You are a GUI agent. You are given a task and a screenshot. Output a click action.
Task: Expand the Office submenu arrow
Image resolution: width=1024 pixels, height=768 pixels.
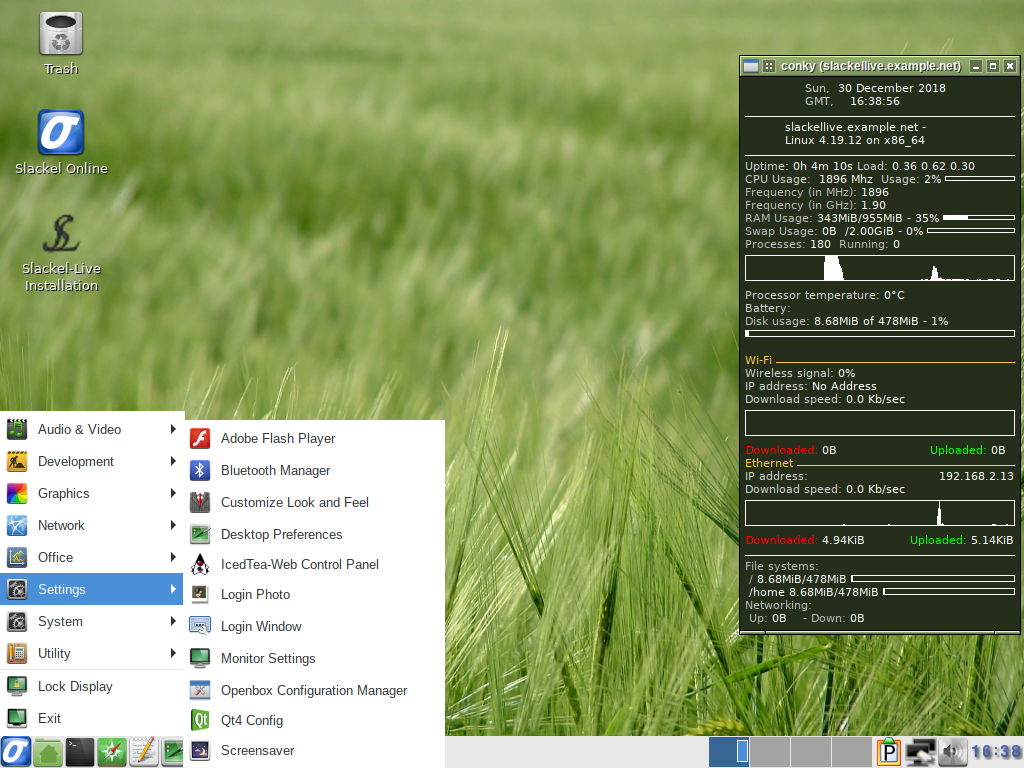tap(172, 557)
